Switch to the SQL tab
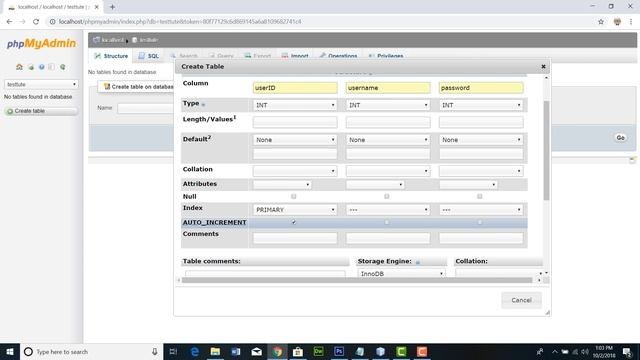Viewport: 640px width, 360px height. tap(149, 56)
